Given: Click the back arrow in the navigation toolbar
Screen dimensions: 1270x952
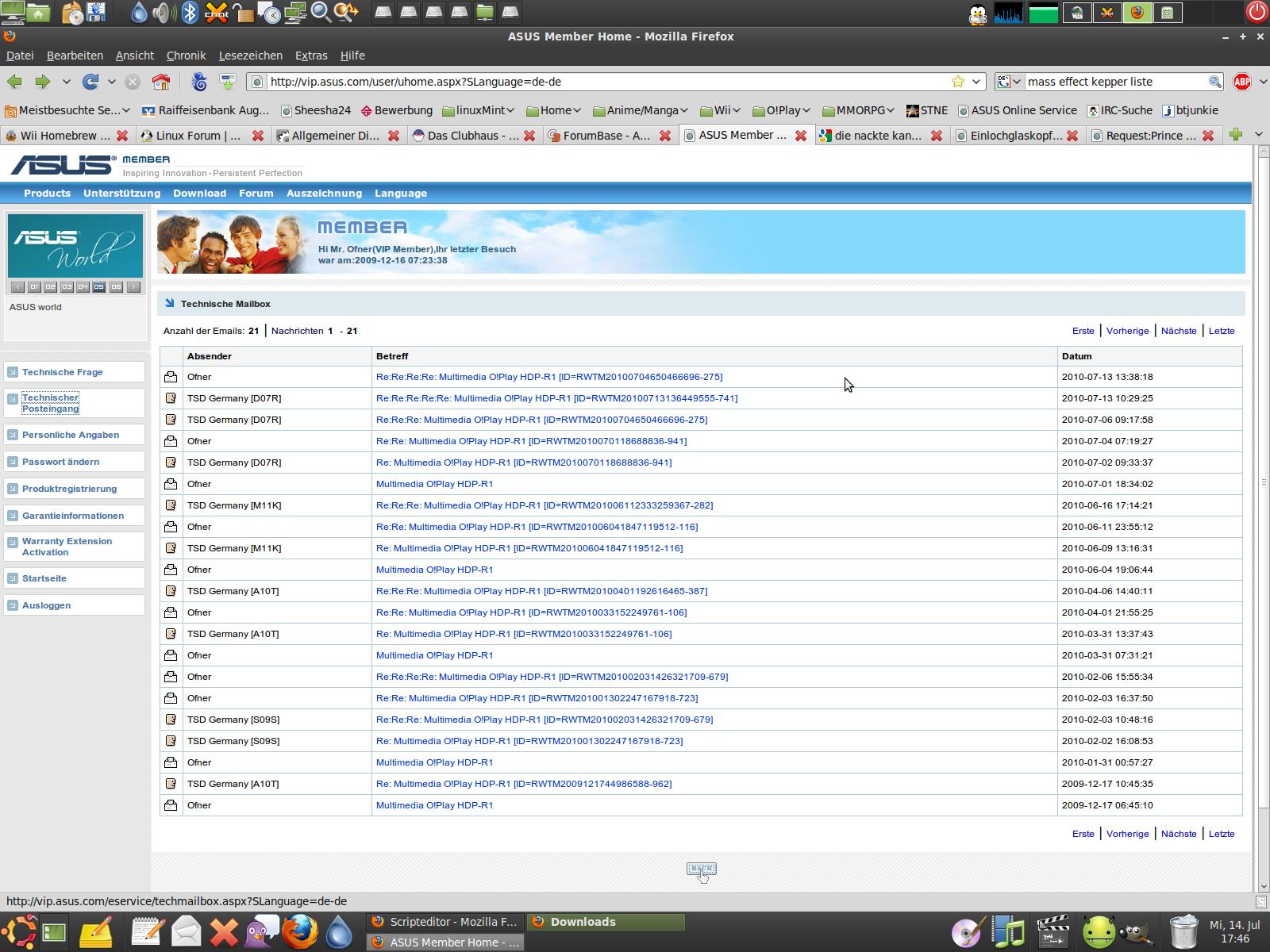Looking at the screenshot, I should [x=14, y=82].
